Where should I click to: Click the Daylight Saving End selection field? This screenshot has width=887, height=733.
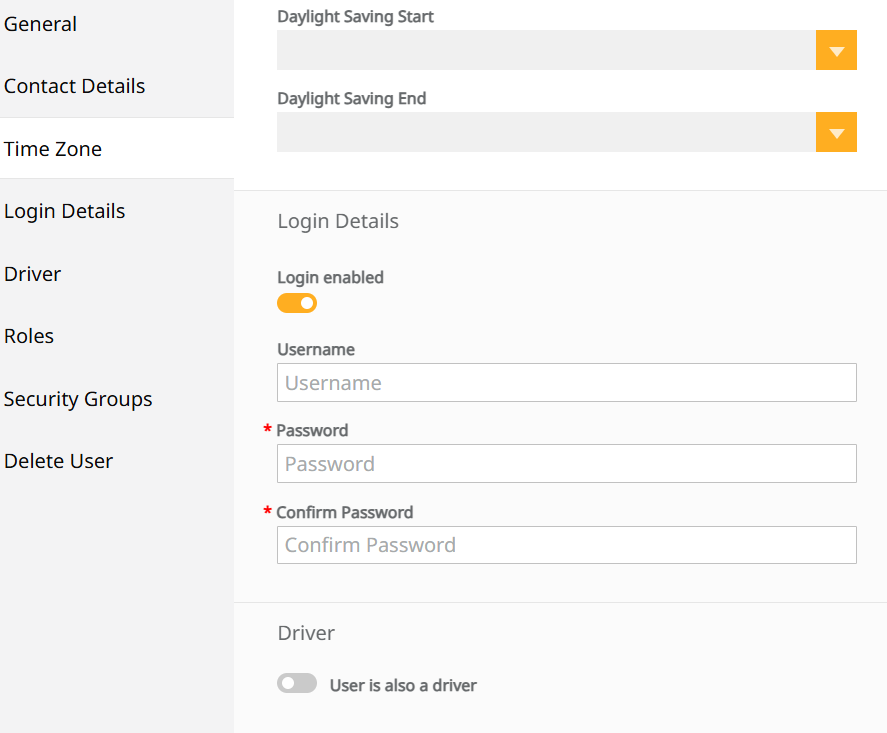pyautogui.click(x=546, y=132)
